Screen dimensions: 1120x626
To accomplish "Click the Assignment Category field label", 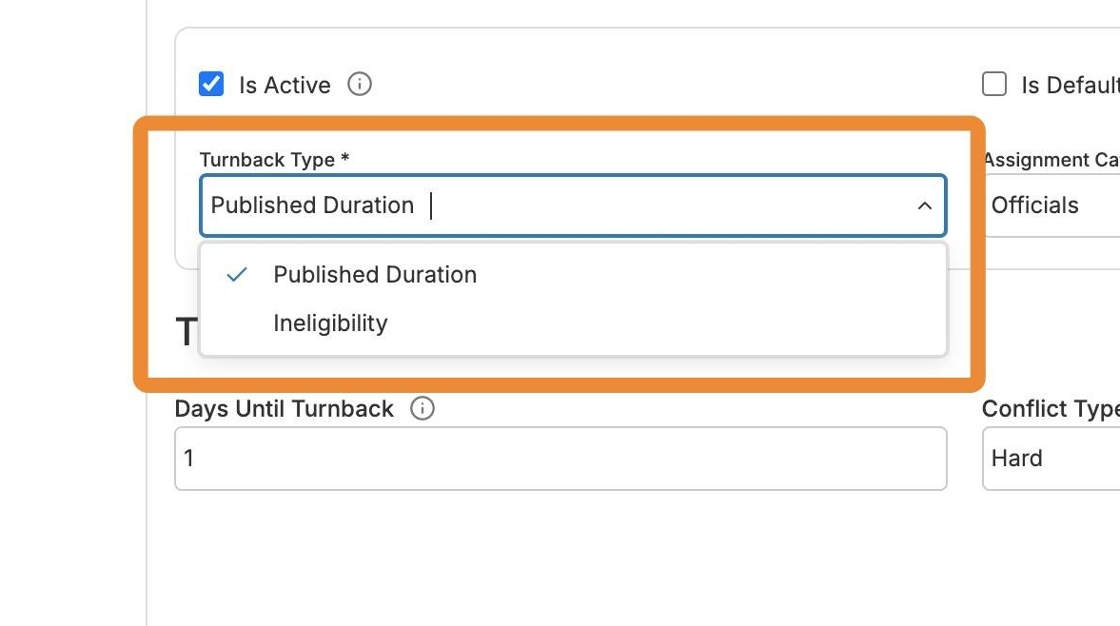I will click(x=1050, y=160).
